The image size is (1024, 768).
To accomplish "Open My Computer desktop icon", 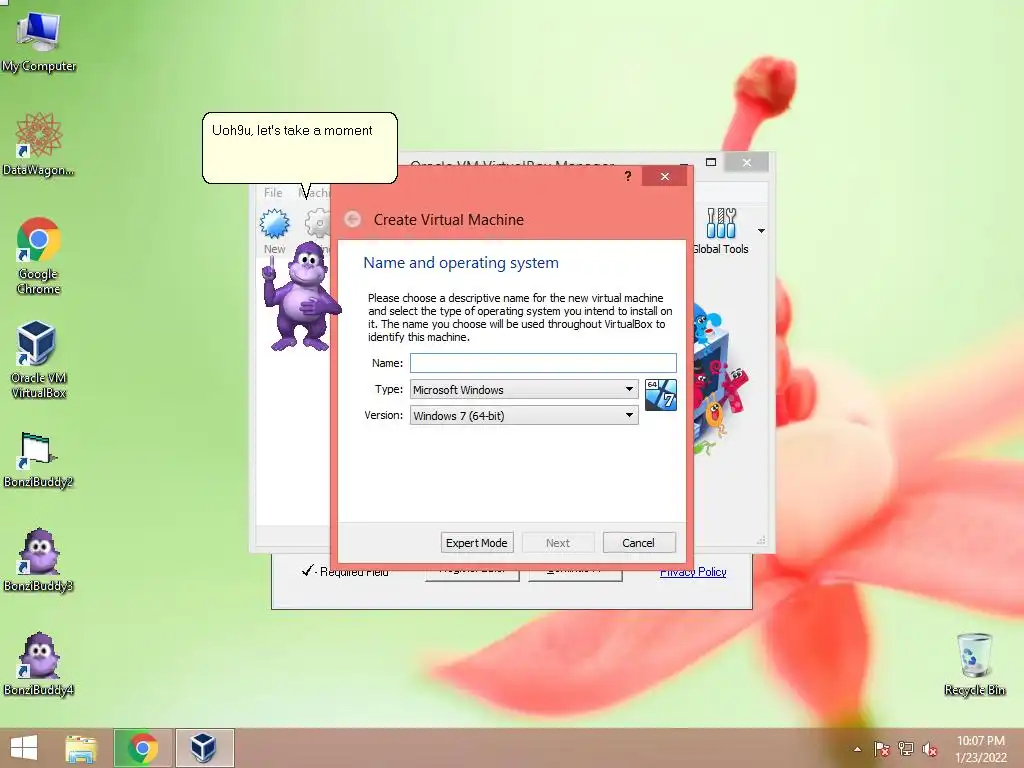I will (x=39, y=42).
